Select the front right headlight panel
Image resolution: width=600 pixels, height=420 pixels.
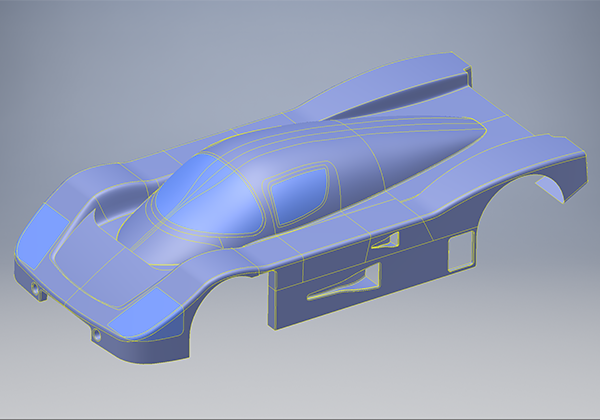(x=150, y=316)
